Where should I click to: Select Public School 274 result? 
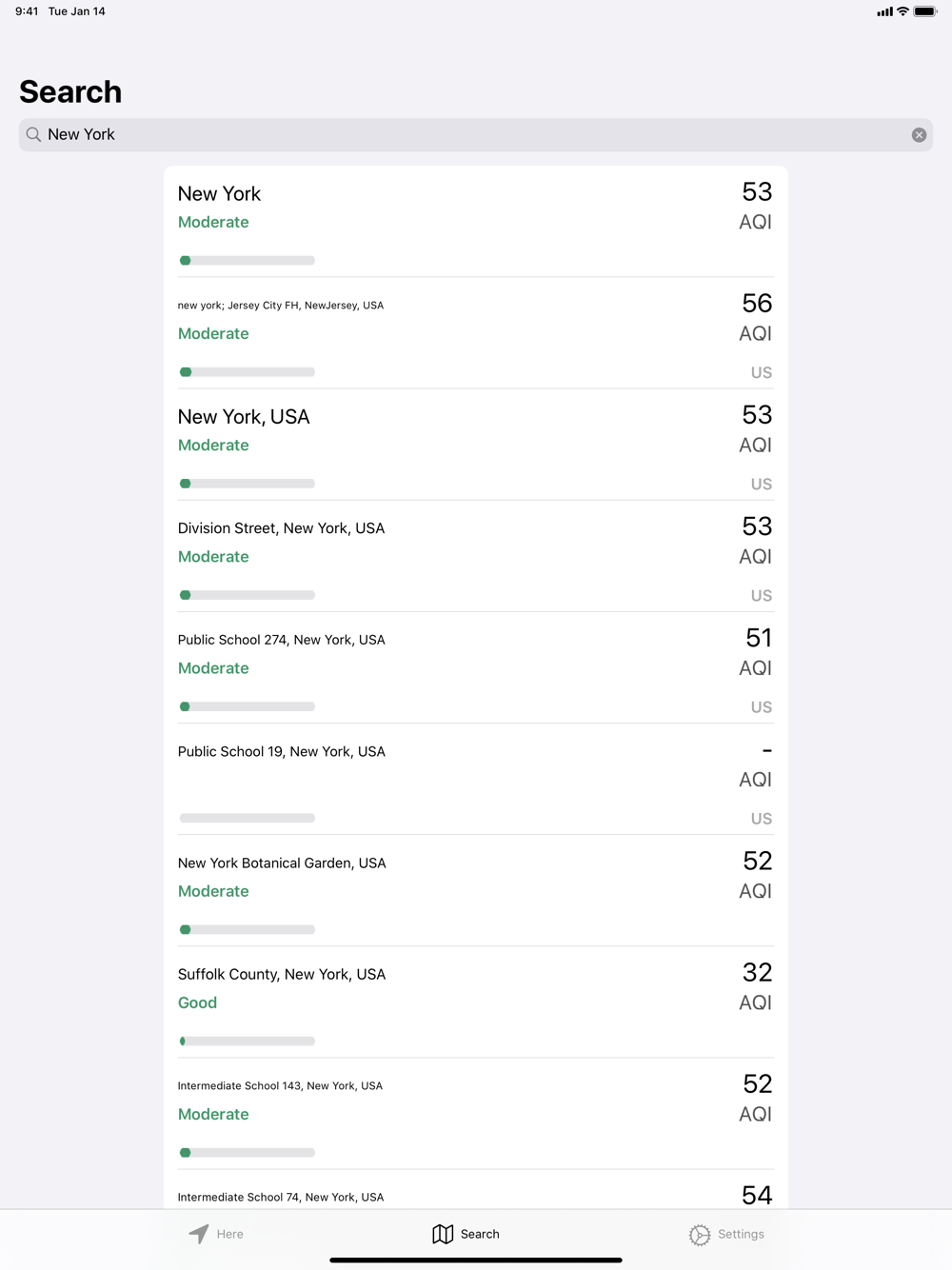(x=476, y=667)
